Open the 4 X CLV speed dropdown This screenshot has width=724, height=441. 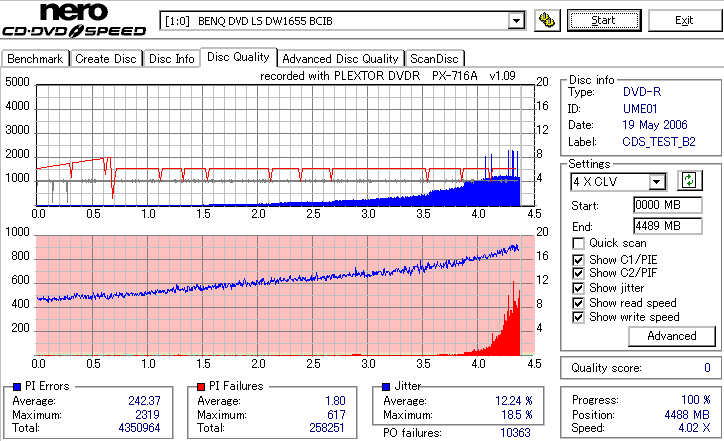point(656,182)
